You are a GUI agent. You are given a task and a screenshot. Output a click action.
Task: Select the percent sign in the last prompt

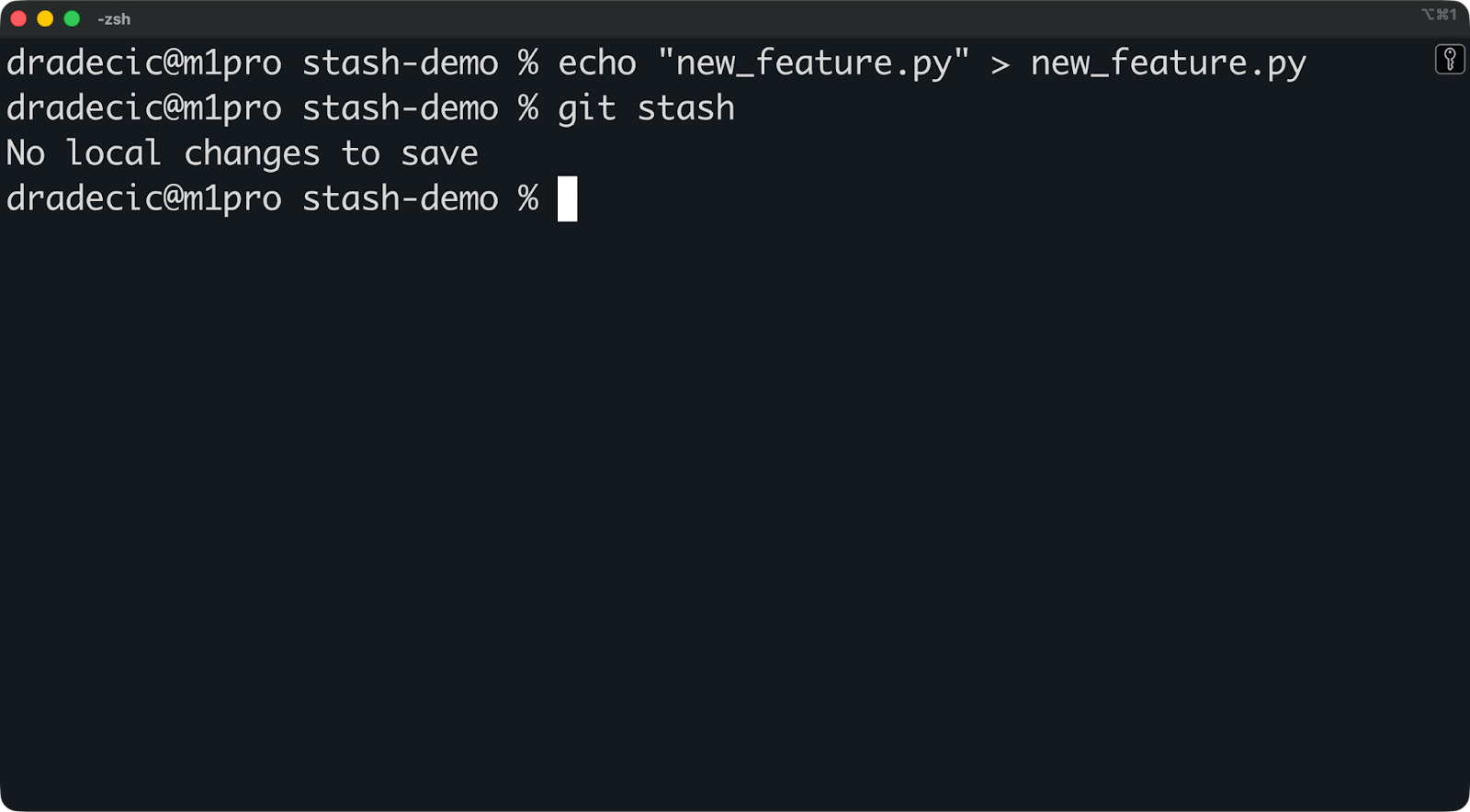pos(528,198)
